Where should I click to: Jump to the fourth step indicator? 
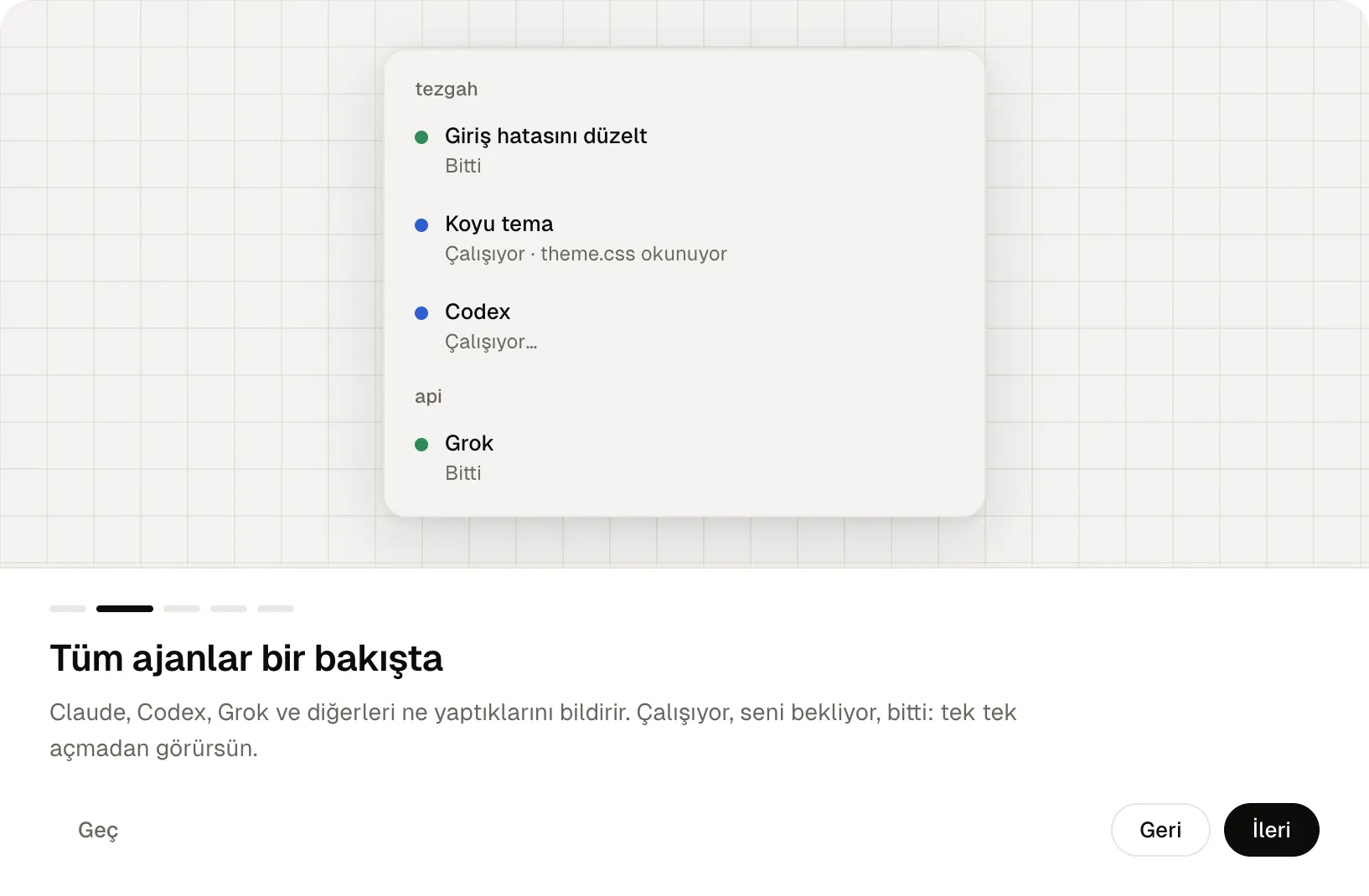pyautogui.click(x=229, y=609)
